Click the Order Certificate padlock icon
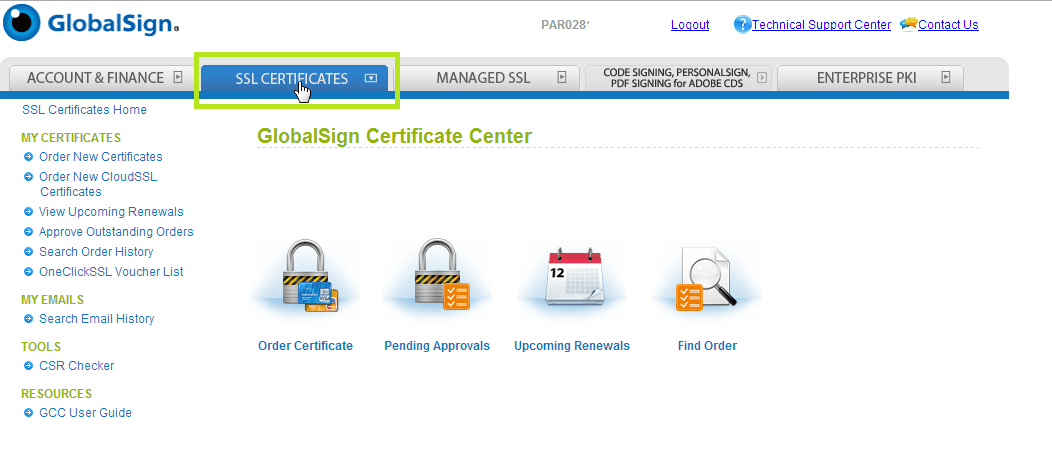Screen dimensions: 1052x455 [x=305, y=279]
